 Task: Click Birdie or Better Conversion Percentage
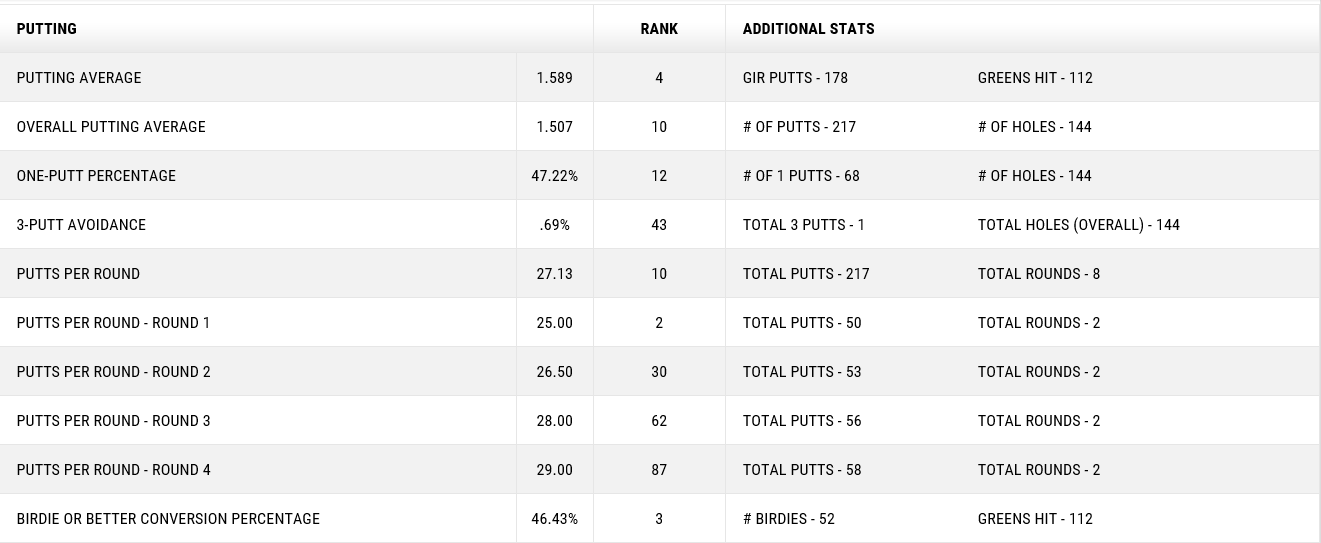click(x=168, y=519)
